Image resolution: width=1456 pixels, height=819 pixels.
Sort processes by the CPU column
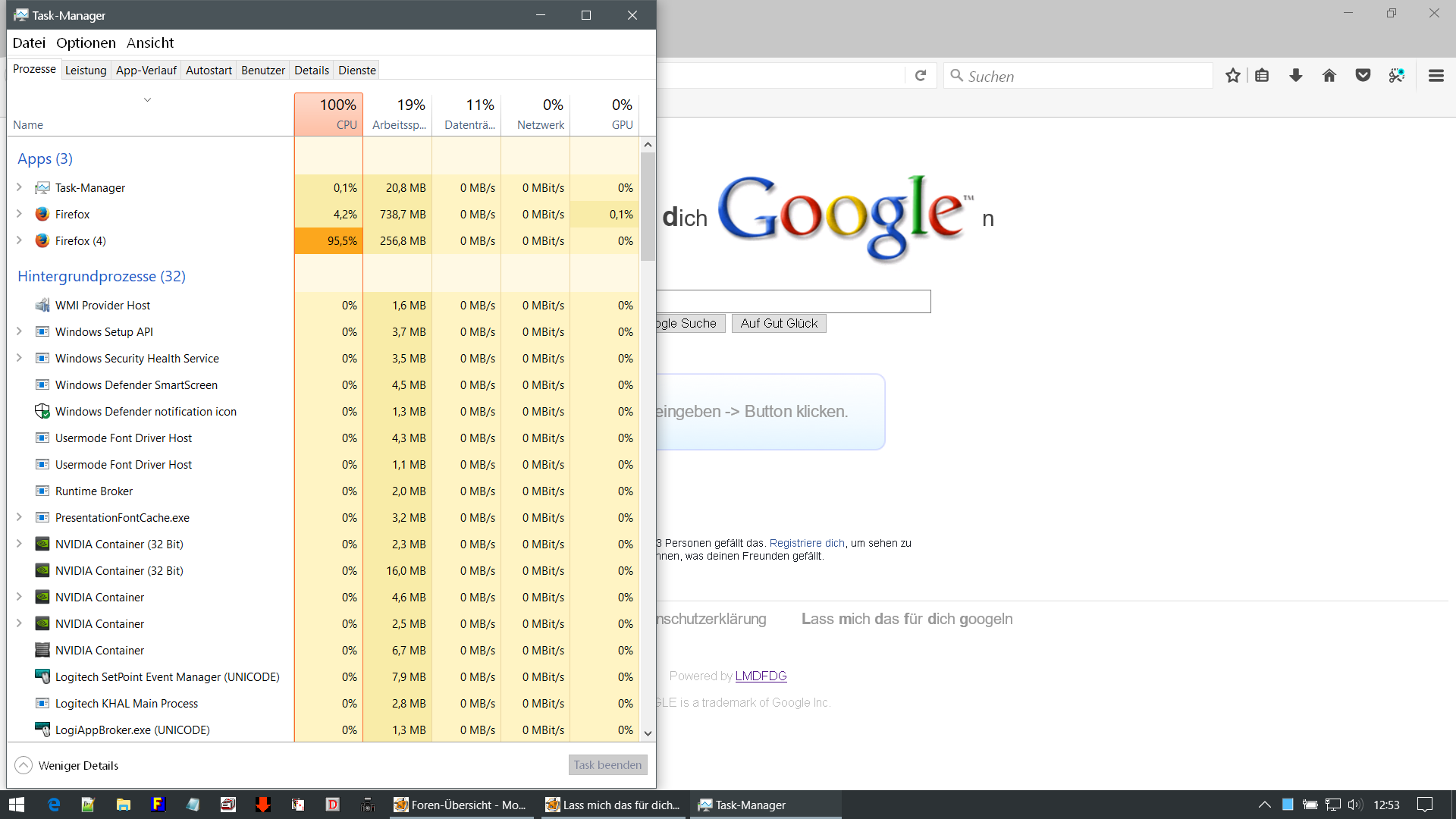point(329,115)
